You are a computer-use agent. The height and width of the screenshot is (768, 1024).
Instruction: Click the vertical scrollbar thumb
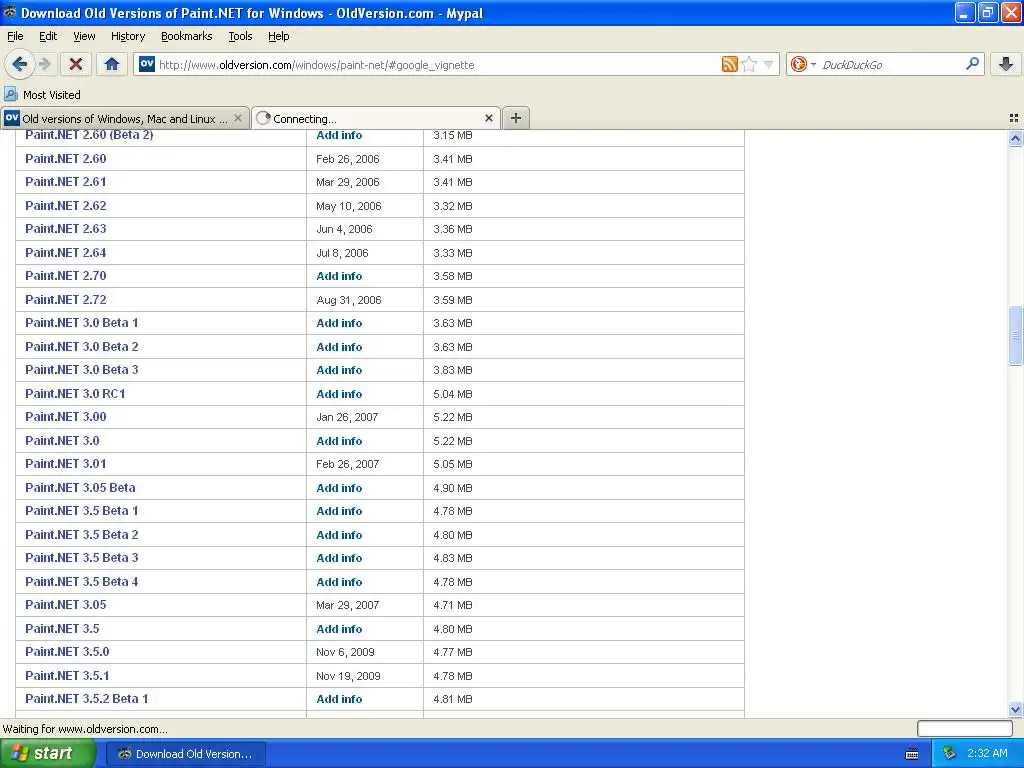pyautogui.click(x=1015, y=336)
